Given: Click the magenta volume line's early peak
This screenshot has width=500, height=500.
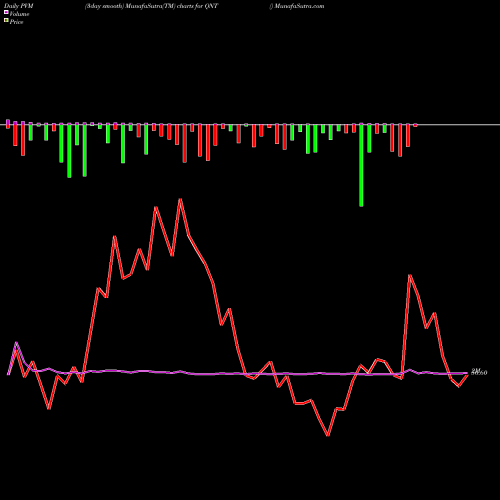Looking at the screenshot, I should coord(16,342).
